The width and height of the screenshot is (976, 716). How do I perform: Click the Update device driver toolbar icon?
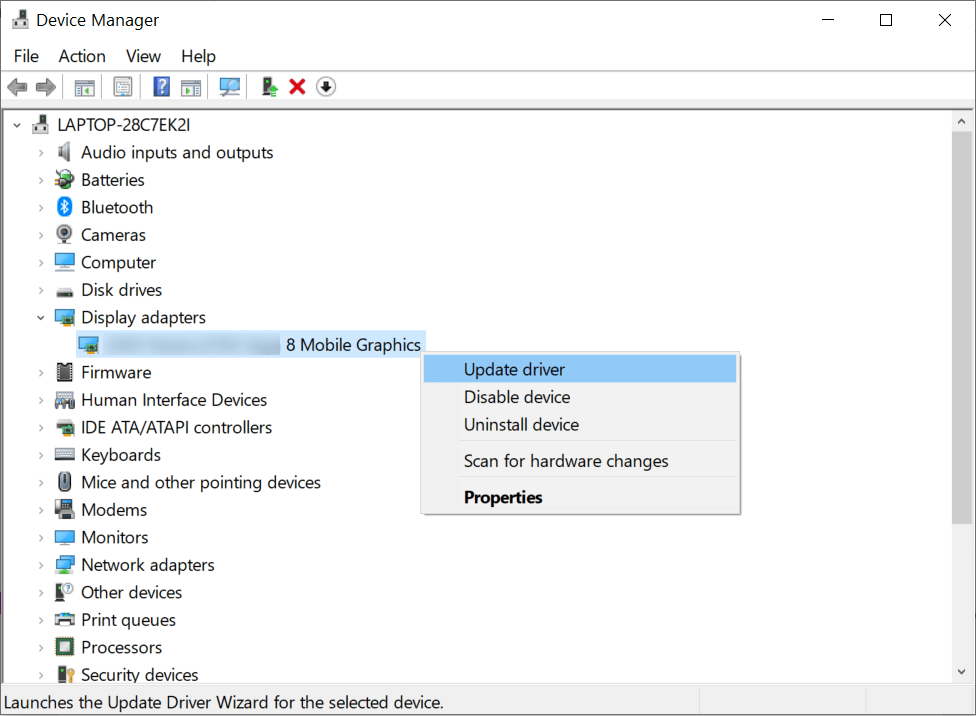(270, 87)
